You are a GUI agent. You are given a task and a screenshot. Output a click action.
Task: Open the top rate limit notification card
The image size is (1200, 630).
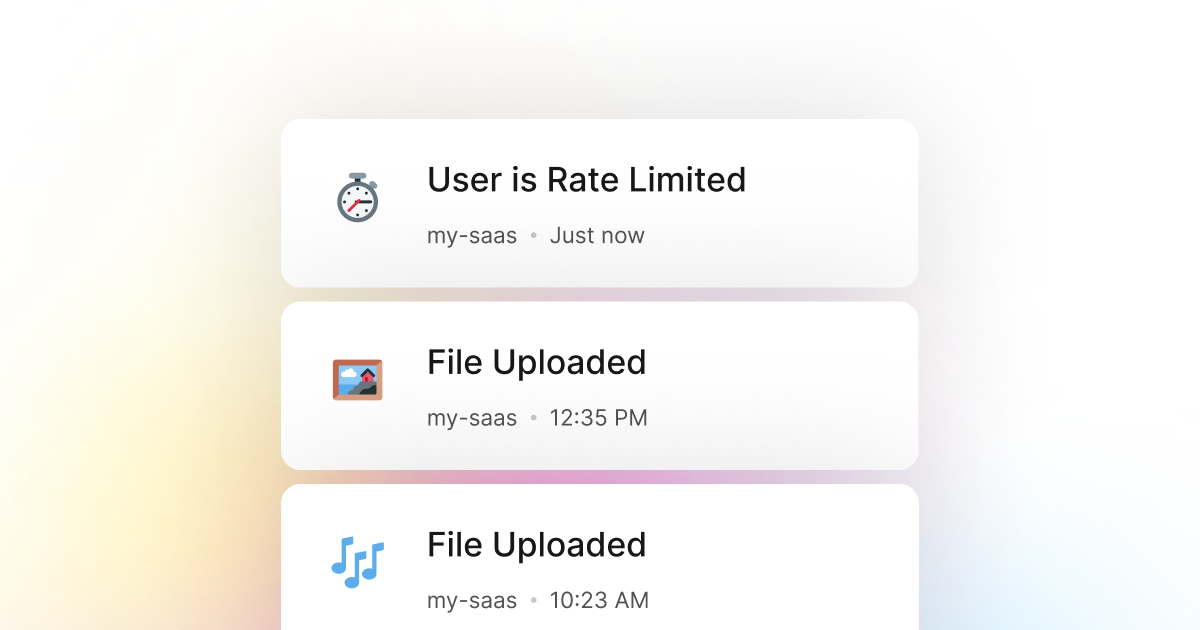(600, 202)
